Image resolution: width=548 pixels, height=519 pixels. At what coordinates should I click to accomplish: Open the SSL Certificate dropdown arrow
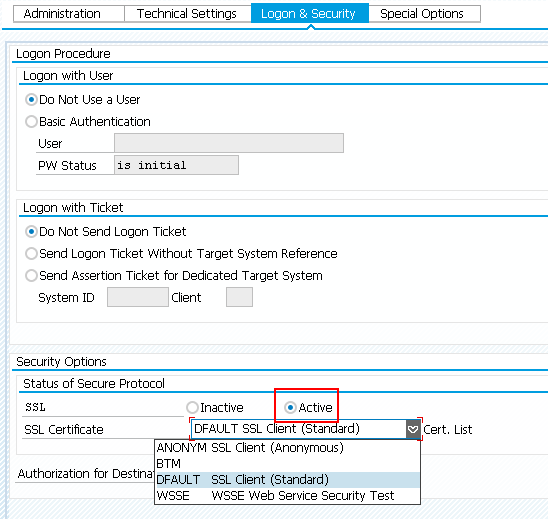pos(413,429)
